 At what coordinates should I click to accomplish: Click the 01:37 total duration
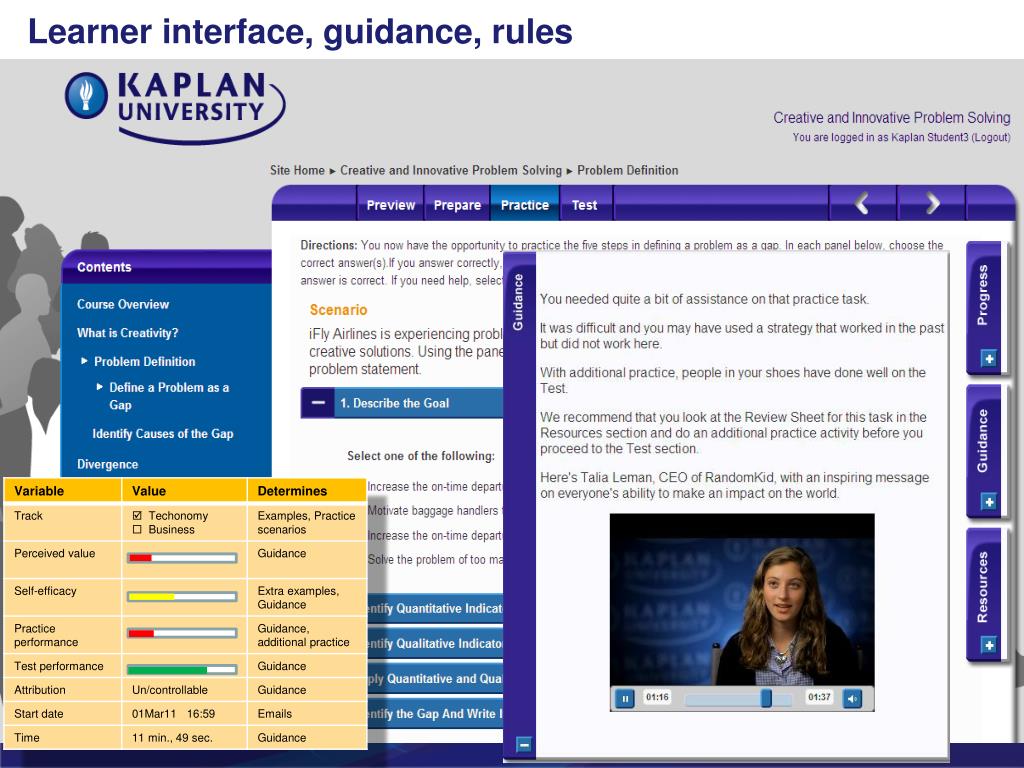819,697
